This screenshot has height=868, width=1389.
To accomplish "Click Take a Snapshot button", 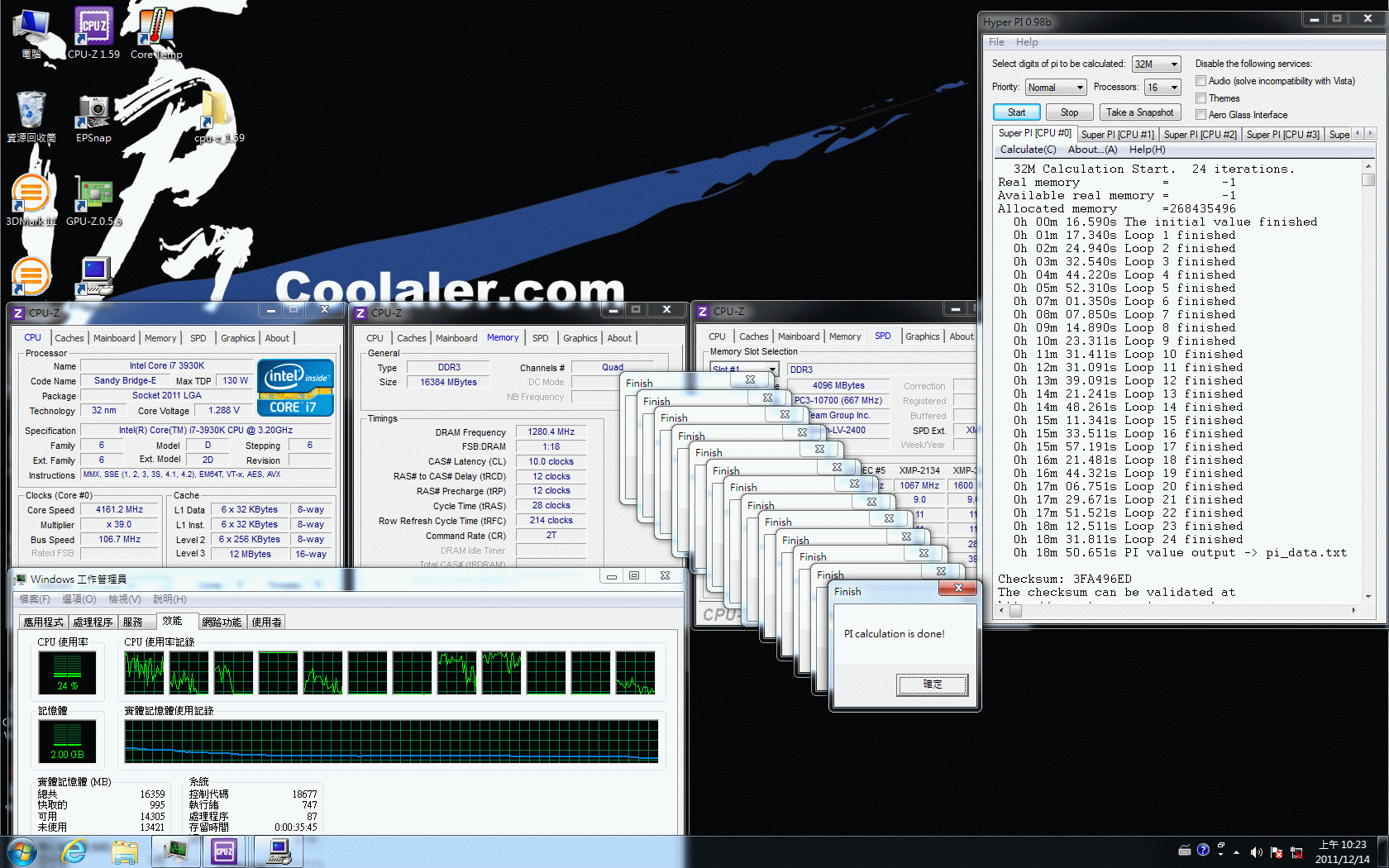I will (x=1139, y=112).
